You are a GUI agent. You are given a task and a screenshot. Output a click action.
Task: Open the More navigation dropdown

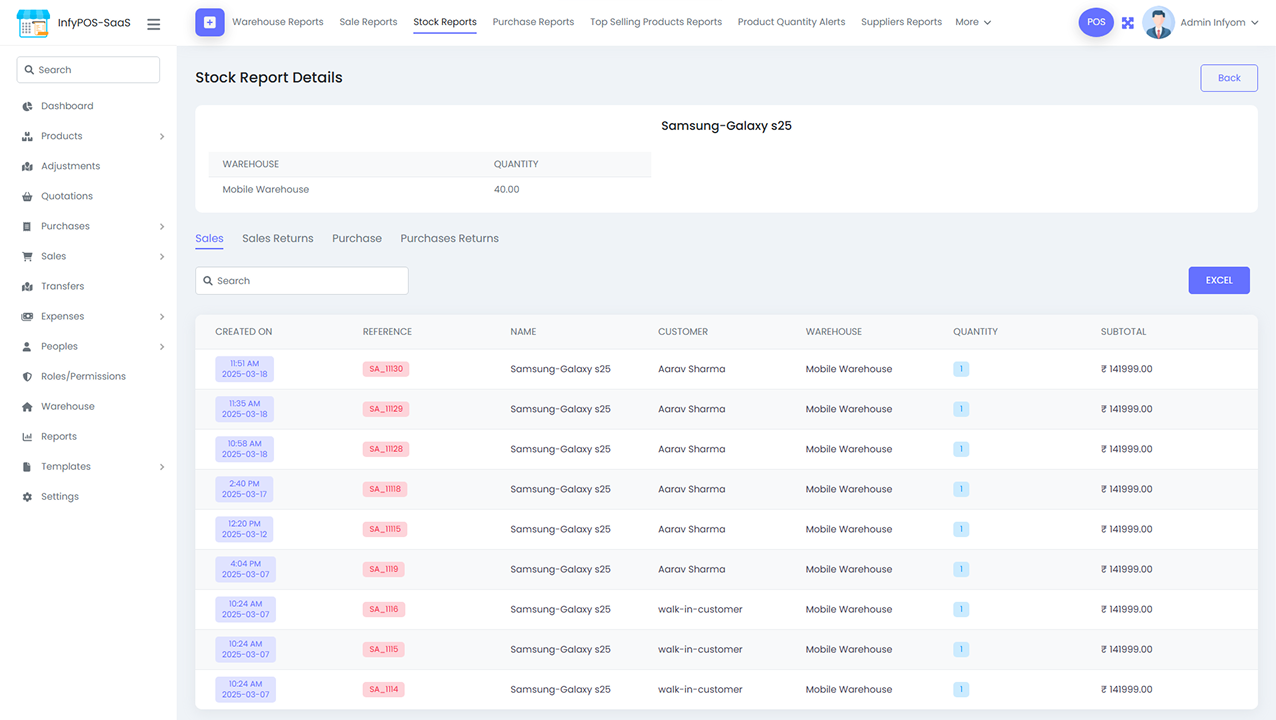pyautogui.click(x=972, y=21)
